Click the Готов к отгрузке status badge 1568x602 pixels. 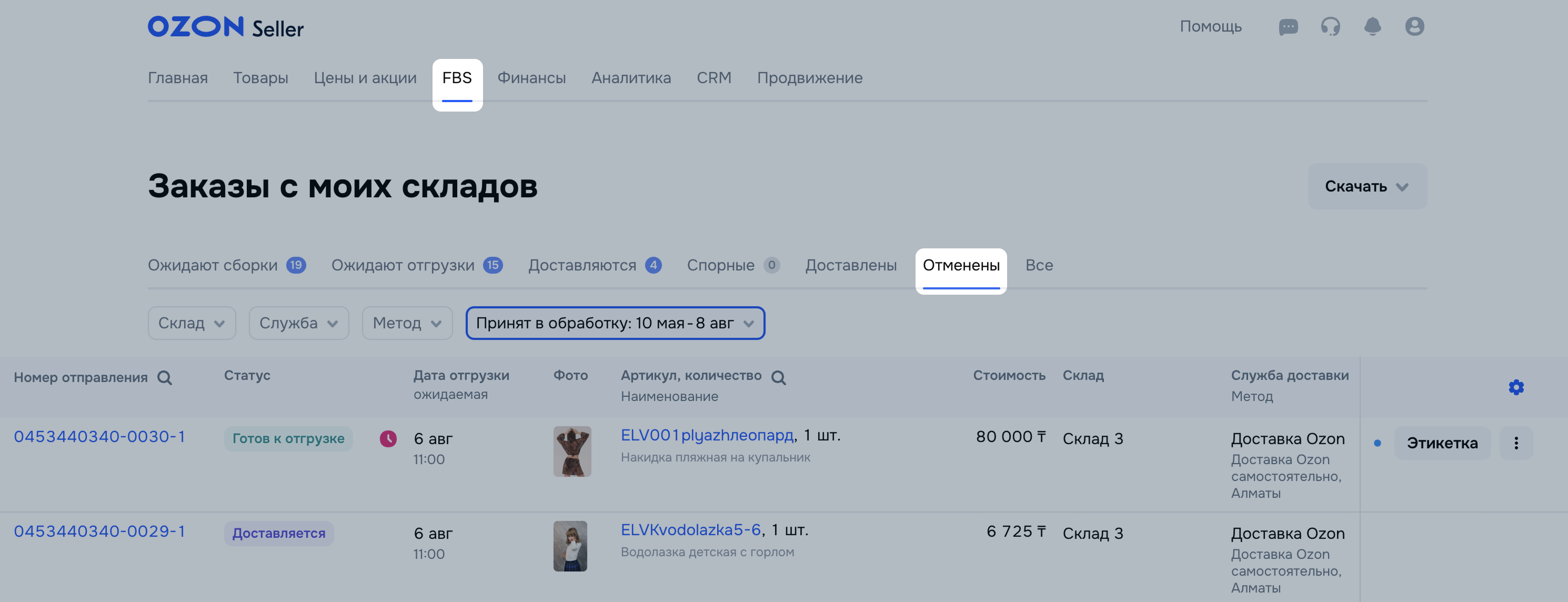288,439
